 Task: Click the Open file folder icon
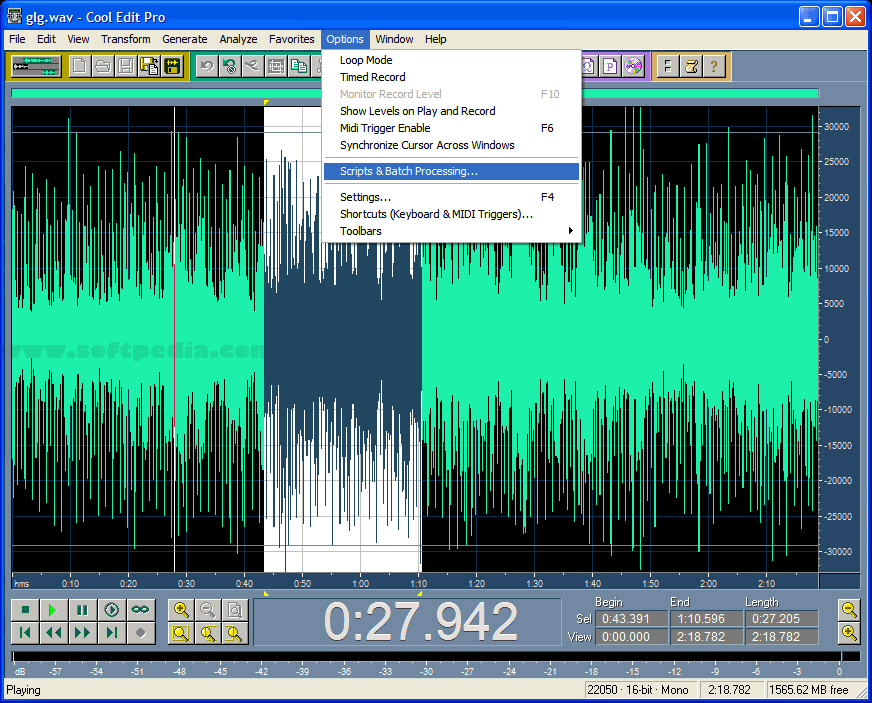click(102, 66)
